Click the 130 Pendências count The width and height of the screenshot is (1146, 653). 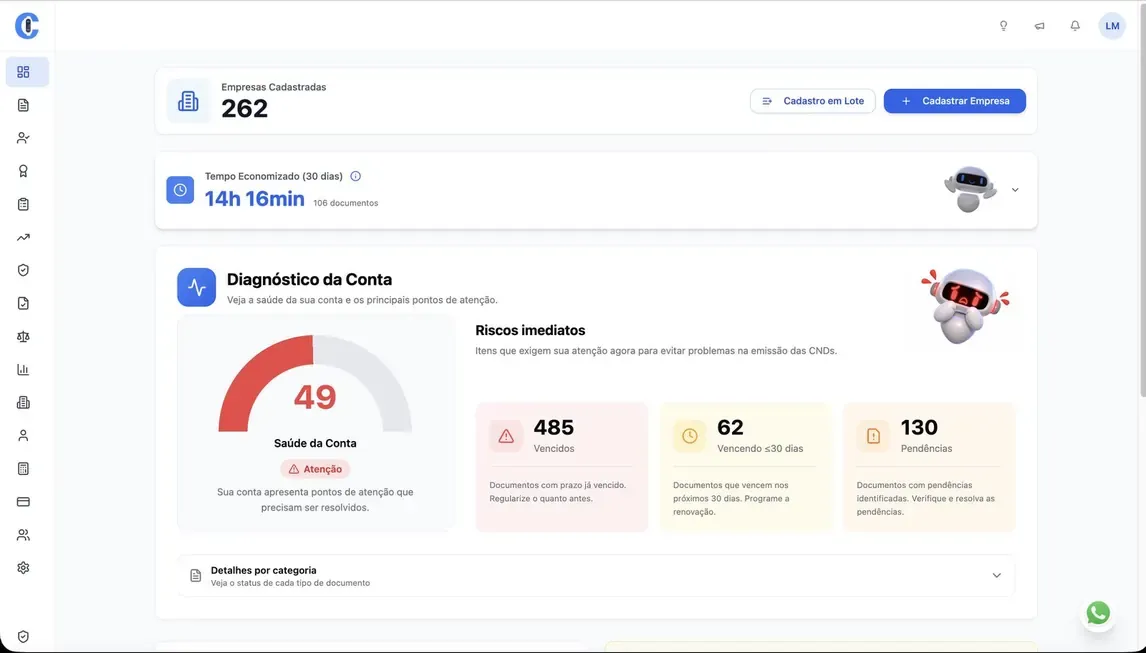pos(919,427)
